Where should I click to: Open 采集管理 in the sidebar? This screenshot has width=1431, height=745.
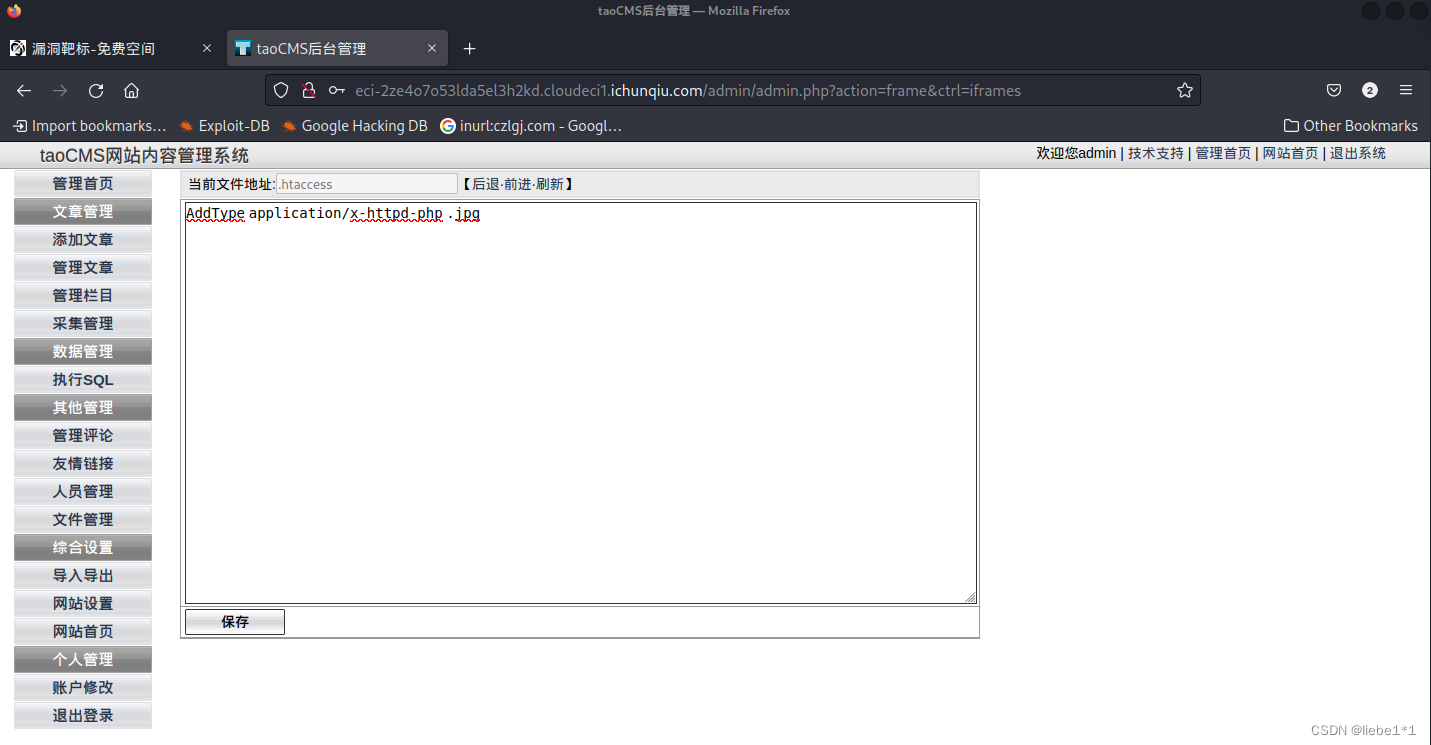coord(83,324)
